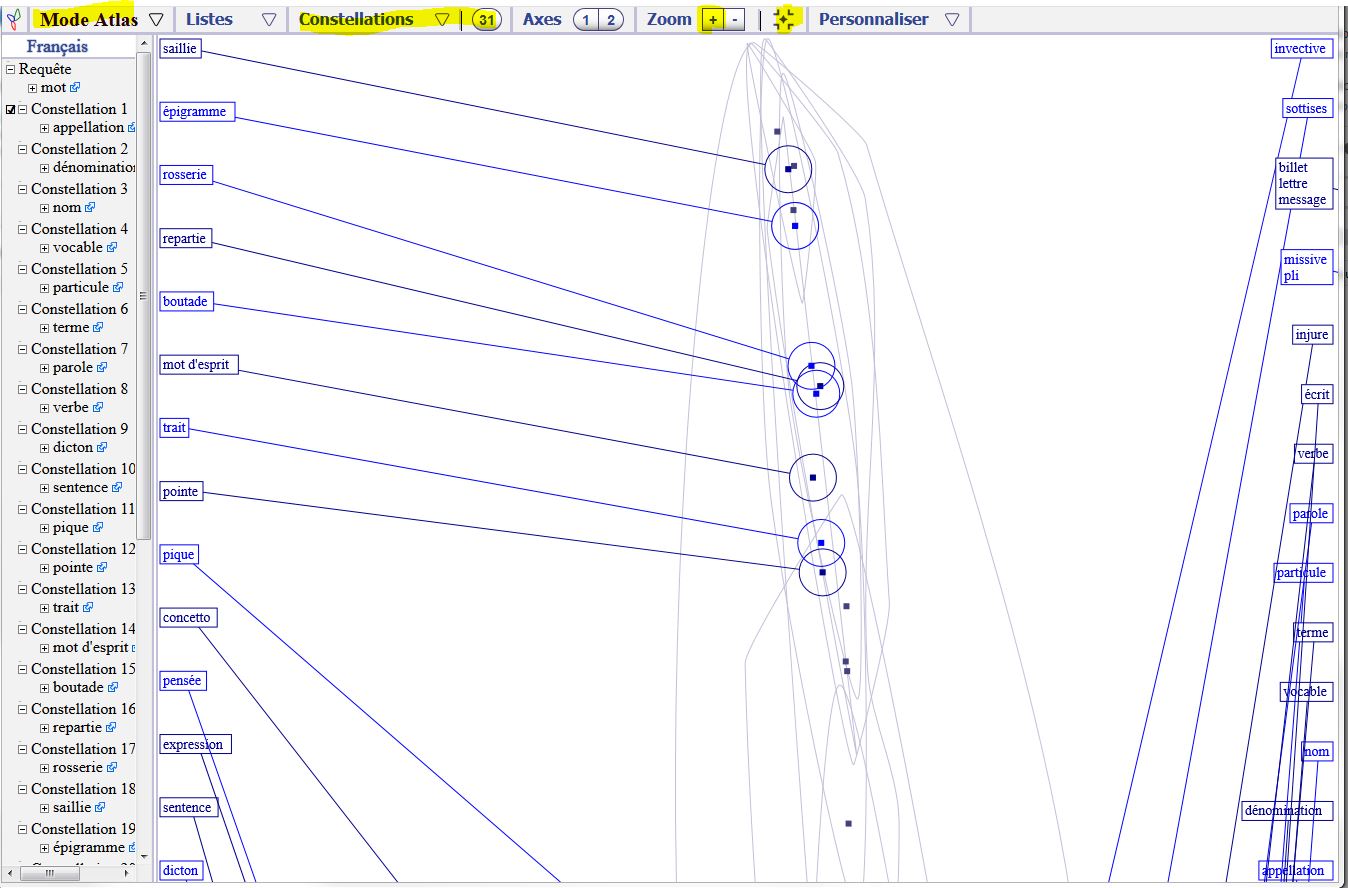Click the app logo icon left of Mode Atlas
This screenshot has height=888, width=1348.
(14, 20)
